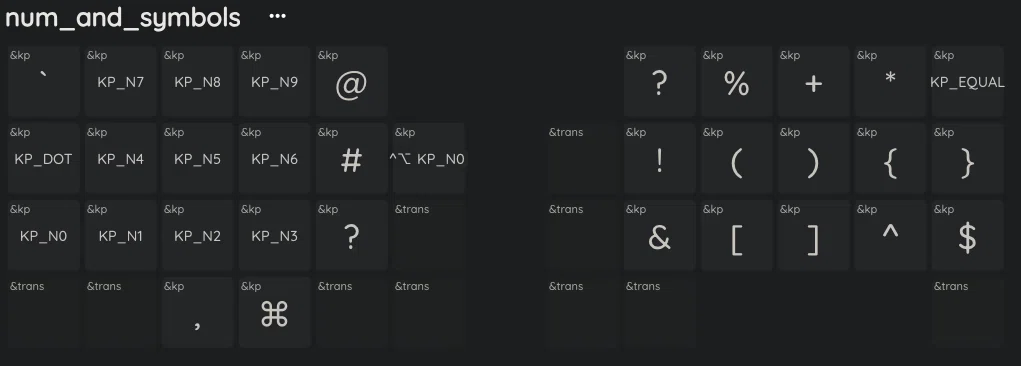This screenshot has height=366, width=1021.
Task: Select the Command symbol key
Action: [x=275, y=313]
